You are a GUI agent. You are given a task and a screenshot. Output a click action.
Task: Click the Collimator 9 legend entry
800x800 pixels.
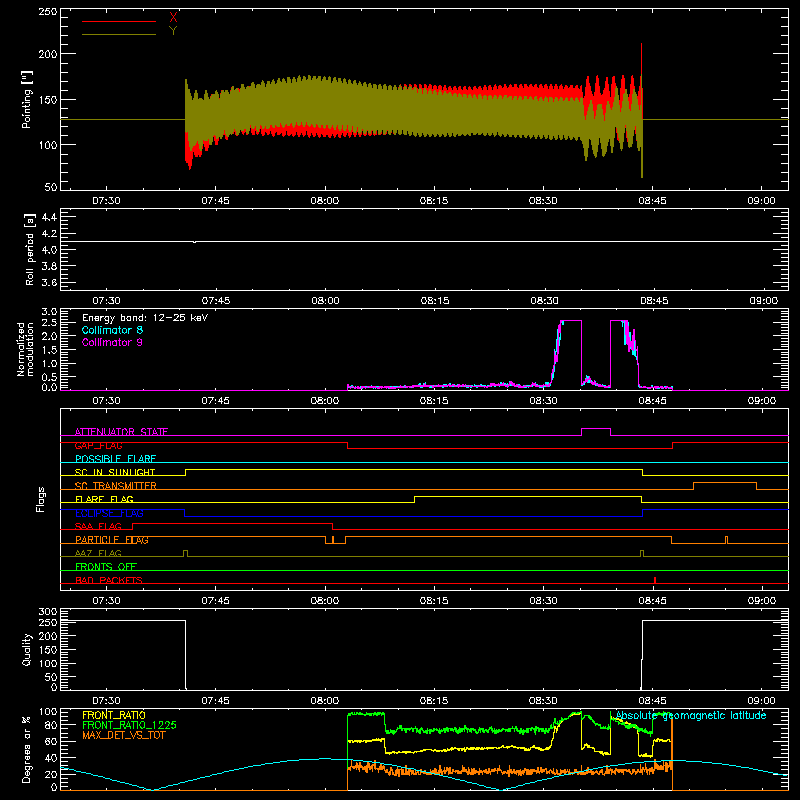112,342
